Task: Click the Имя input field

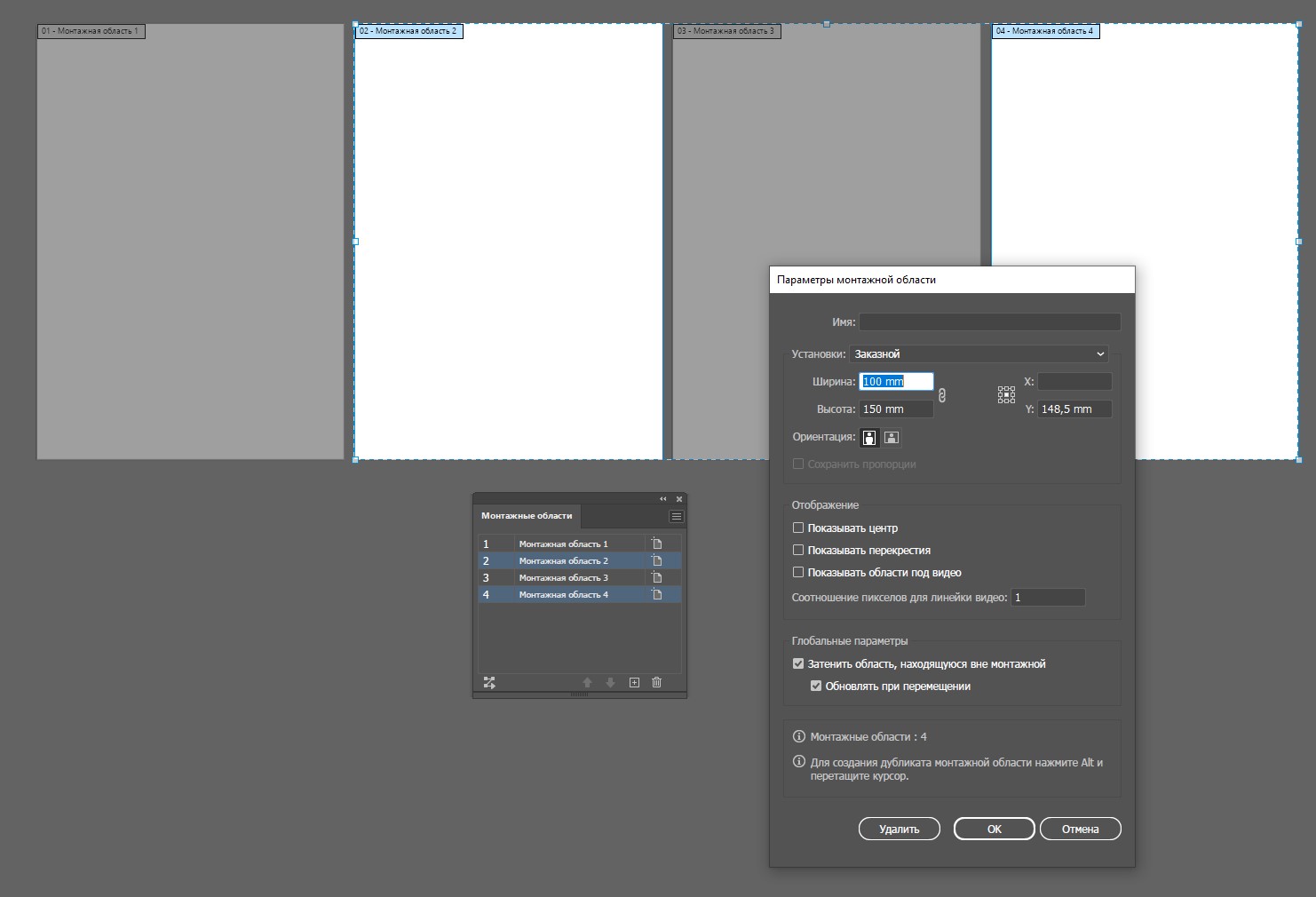Action: click(989, 321)
